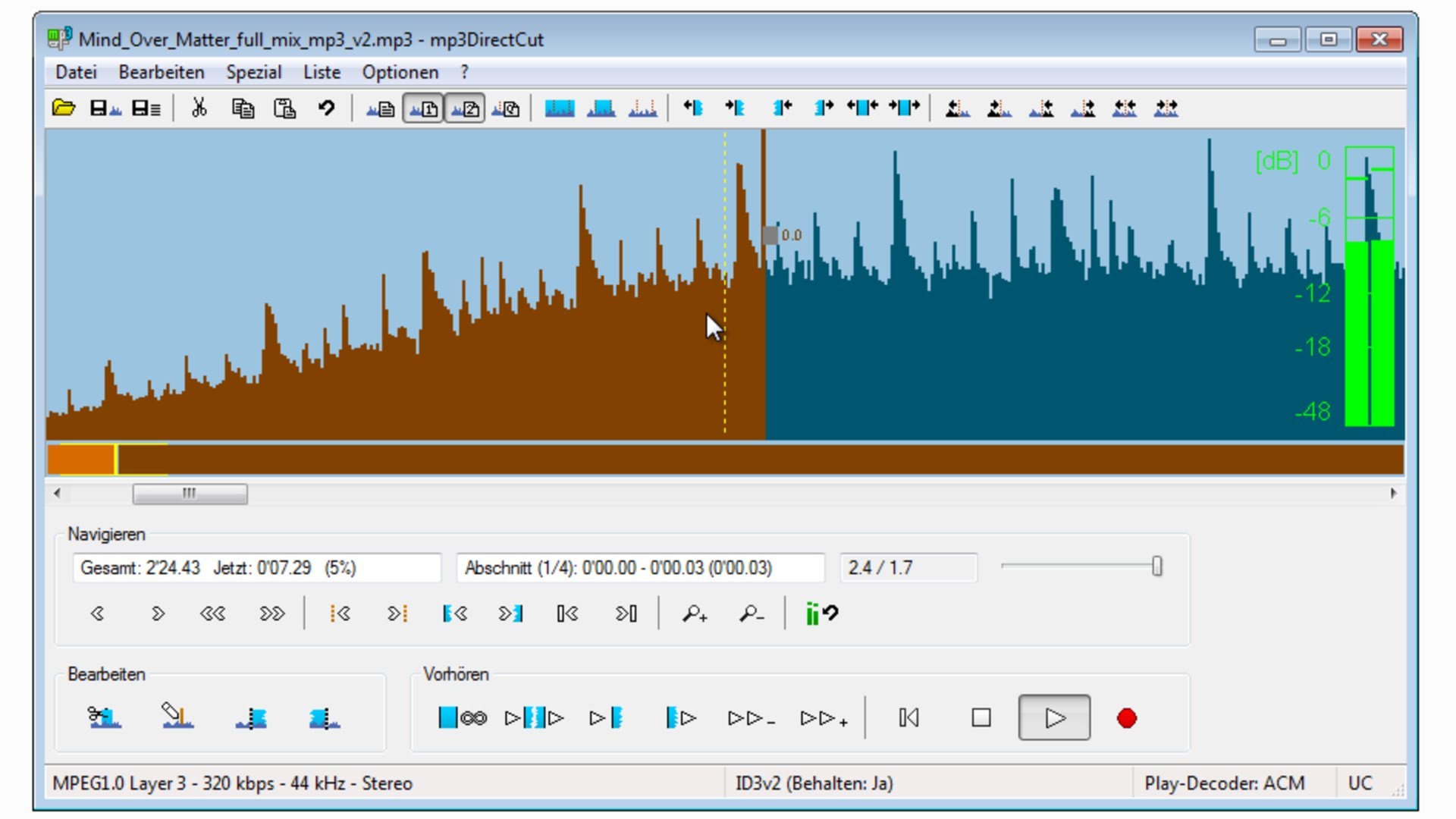The height and width of the screenshot is (819, 1456).
Task: Open the Optionen menu
Action: [x=400, y=72]
